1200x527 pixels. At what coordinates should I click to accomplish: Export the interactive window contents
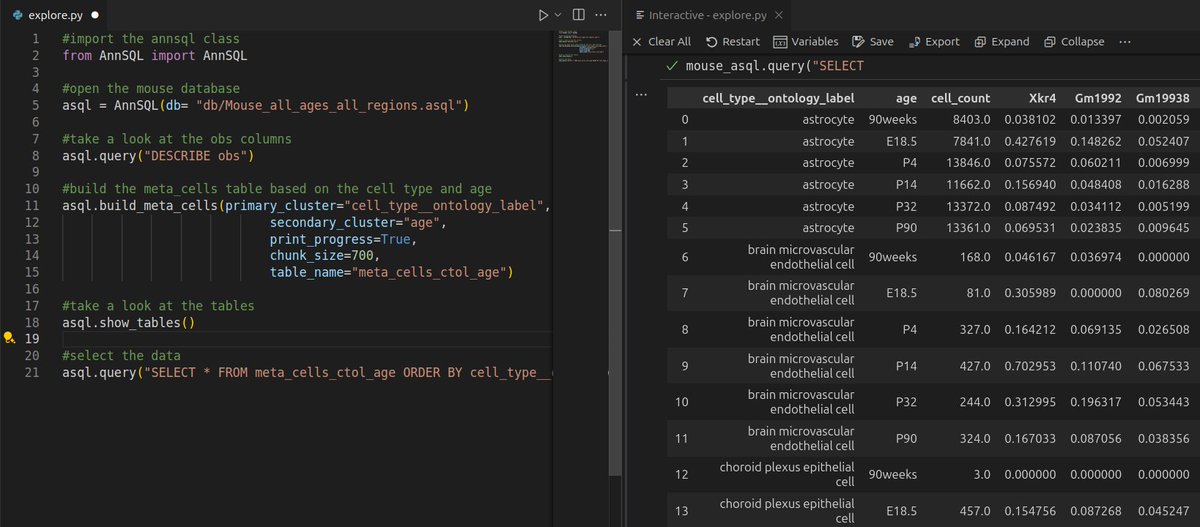pyautogui.click(x=935, y=42)
